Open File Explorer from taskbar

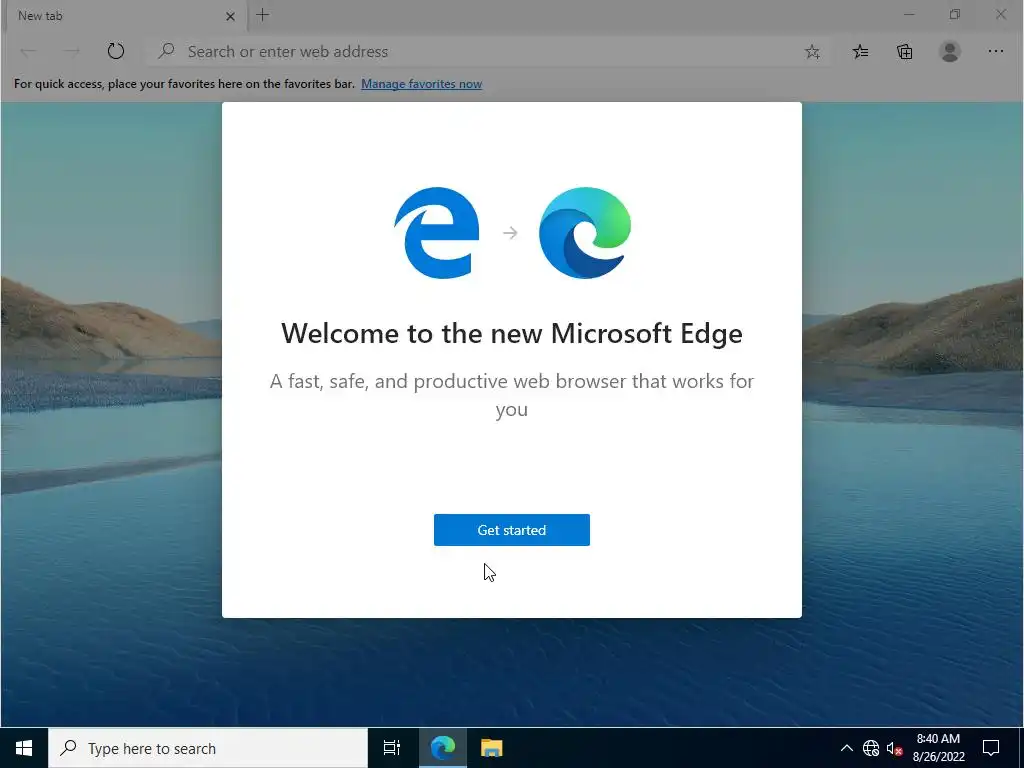[491, 748]
